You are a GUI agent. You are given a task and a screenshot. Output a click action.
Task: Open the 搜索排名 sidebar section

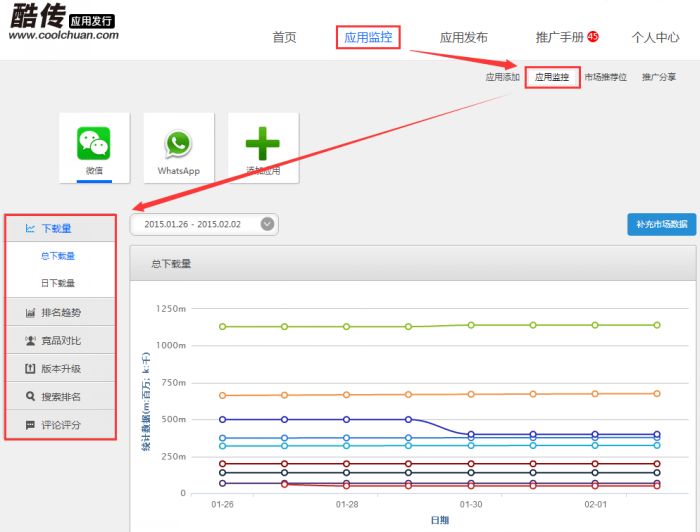(x=60, y=396)
